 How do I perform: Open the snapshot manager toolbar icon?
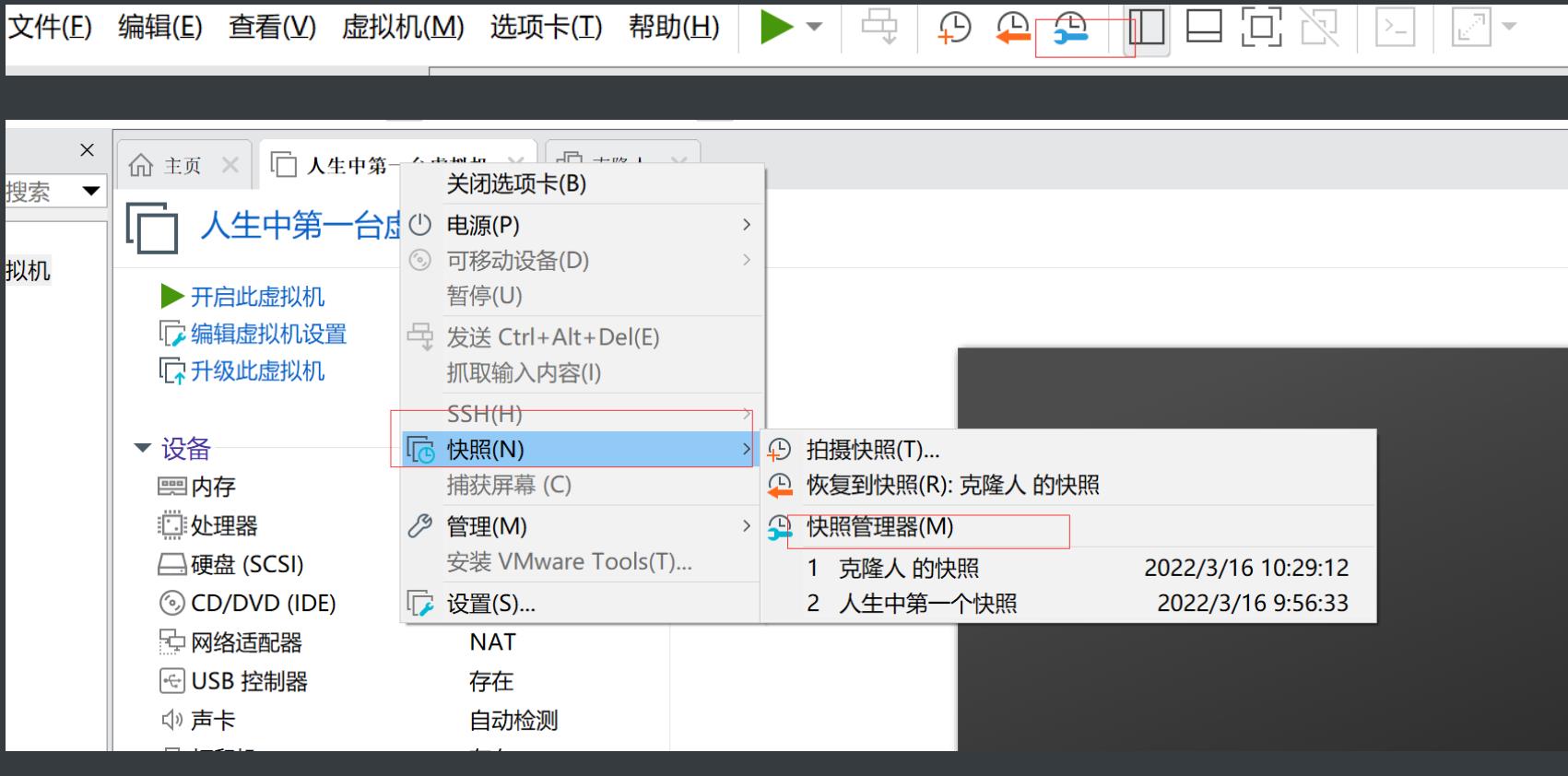coord(1070,27)
